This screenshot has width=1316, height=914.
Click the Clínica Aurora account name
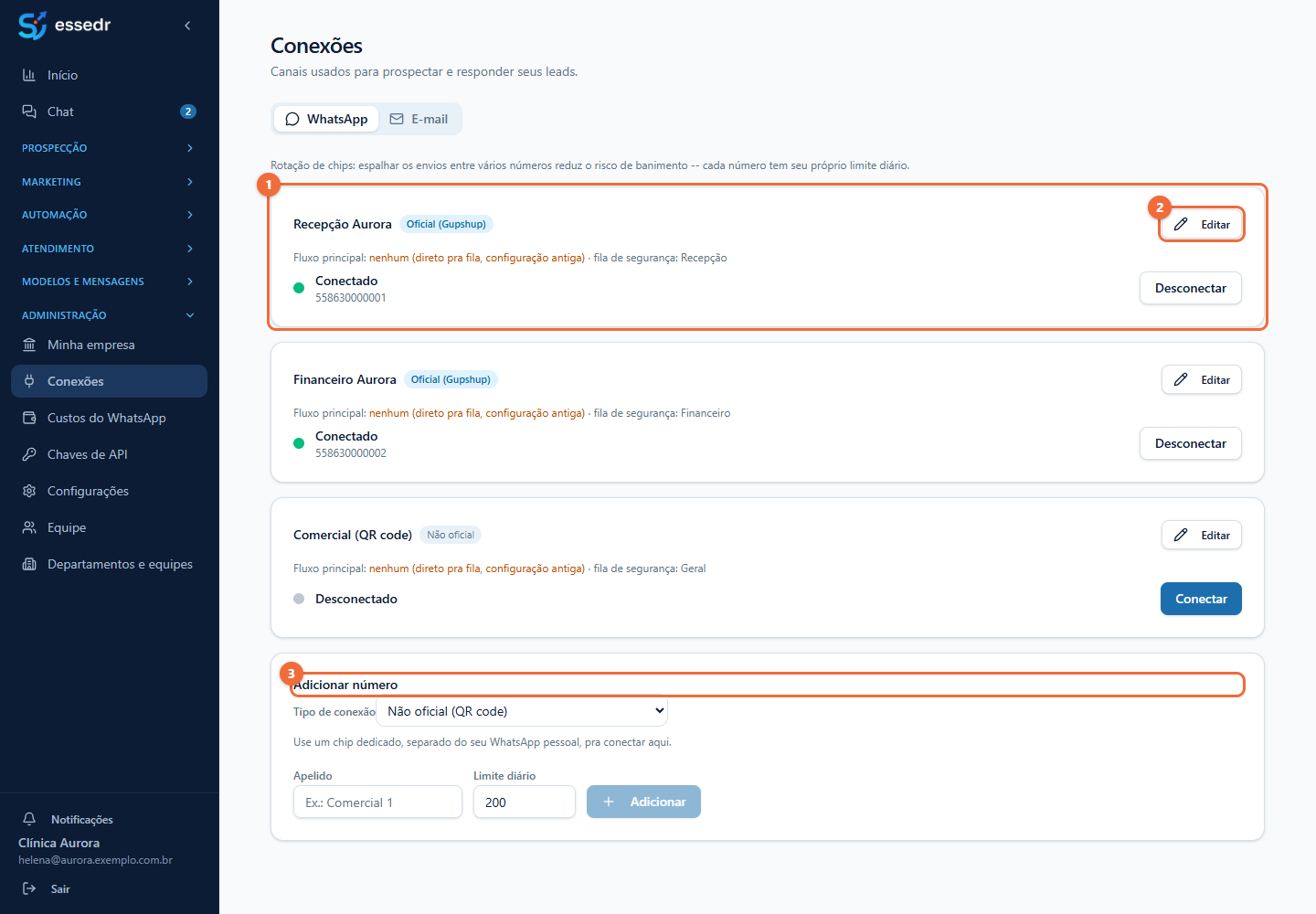[58, 843]
